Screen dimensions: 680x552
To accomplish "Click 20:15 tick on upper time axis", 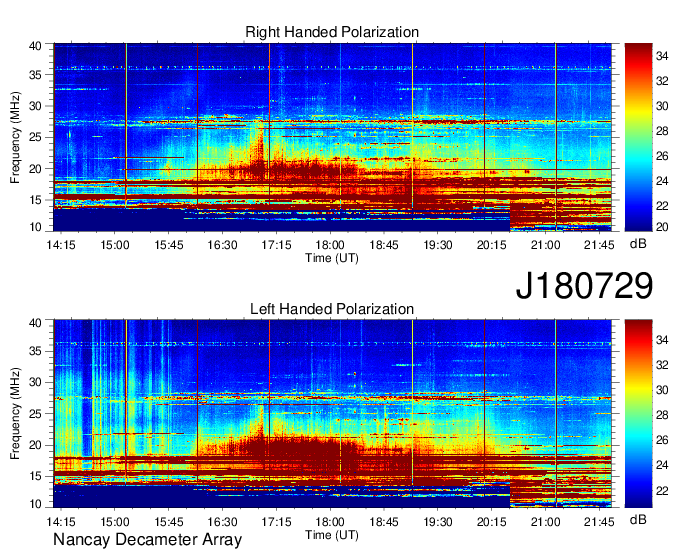I will click(x=492, y=245).
